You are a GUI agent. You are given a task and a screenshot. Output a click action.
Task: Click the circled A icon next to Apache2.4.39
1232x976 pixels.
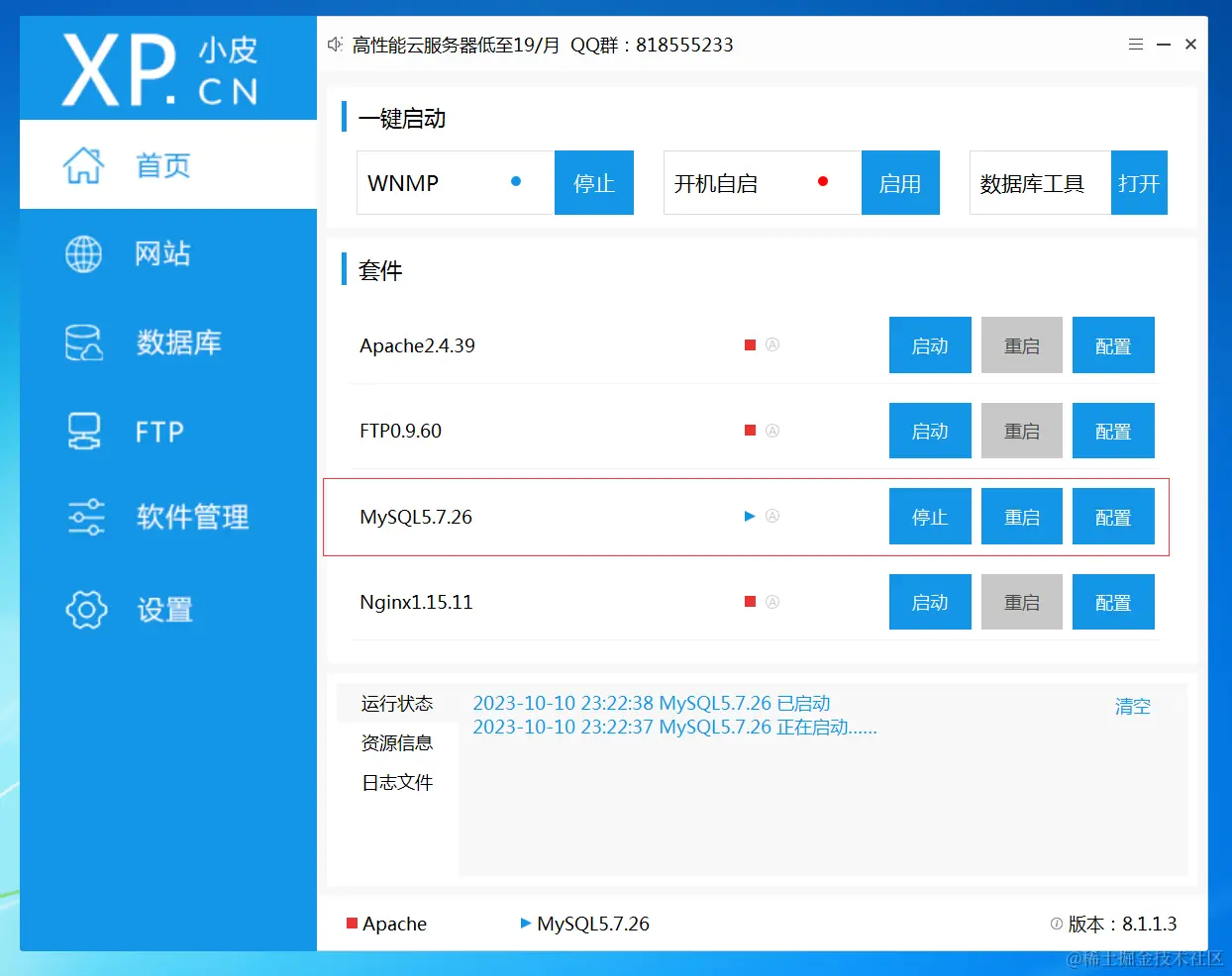(772, 345)
